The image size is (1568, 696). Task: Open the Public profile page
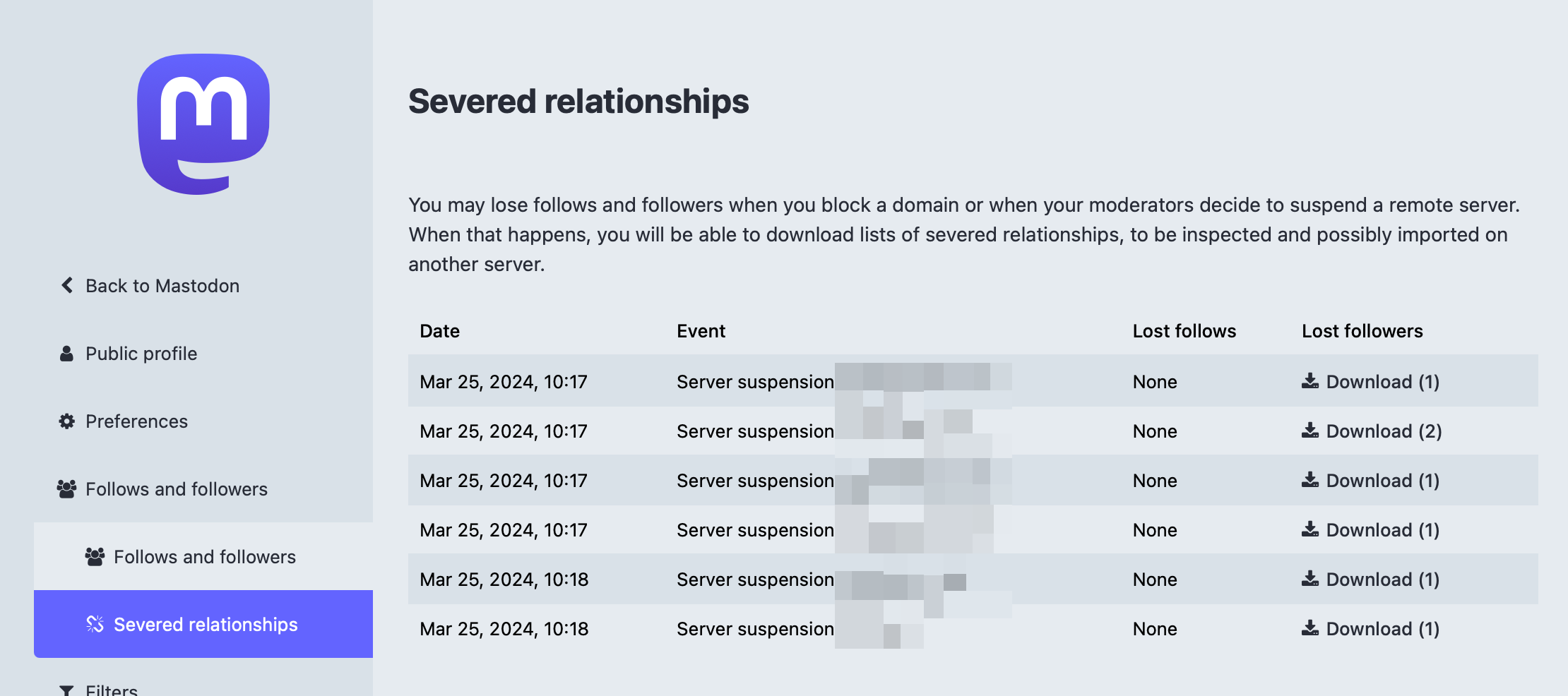click(141, 354)
